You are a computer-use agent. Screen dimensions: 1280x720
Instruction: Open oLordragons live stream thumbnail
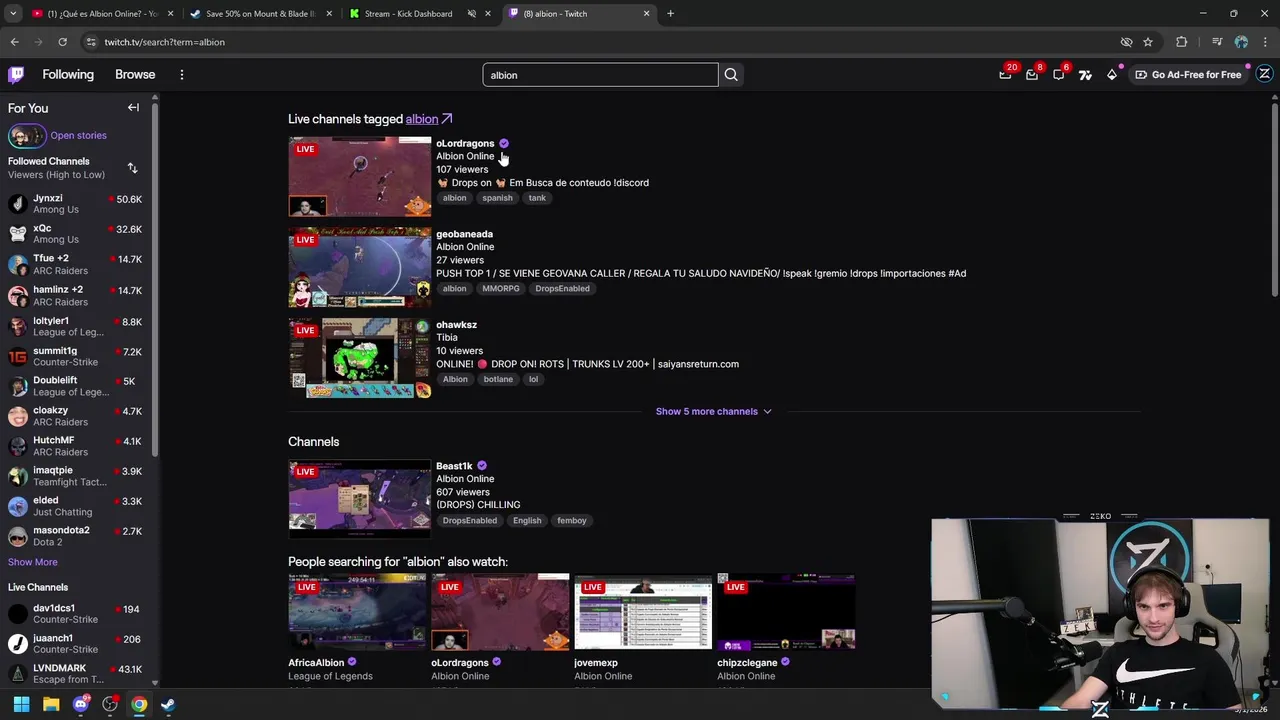[360, 177]
